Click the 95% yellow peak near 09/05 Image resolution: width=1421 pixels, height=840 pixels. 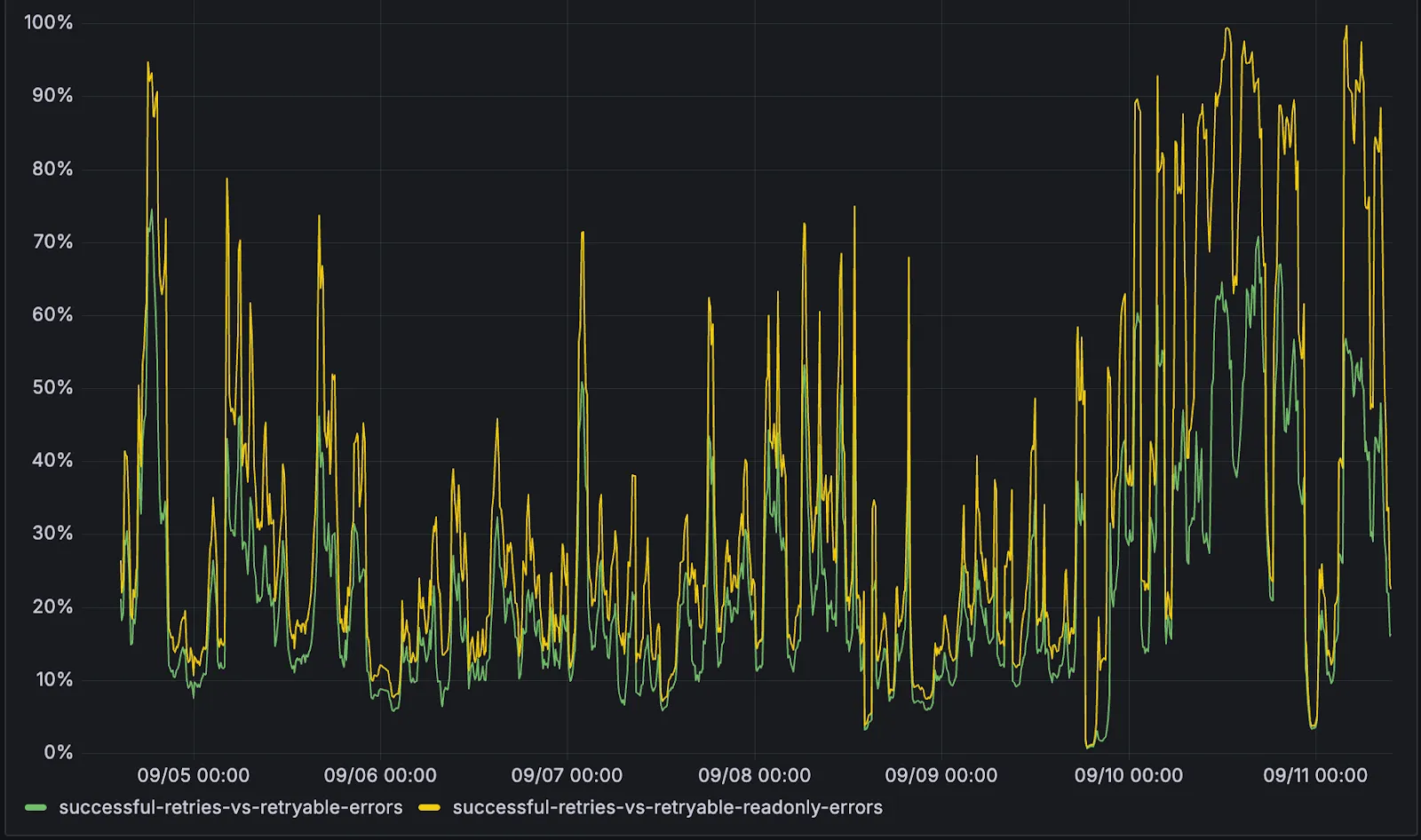point(147,63)
